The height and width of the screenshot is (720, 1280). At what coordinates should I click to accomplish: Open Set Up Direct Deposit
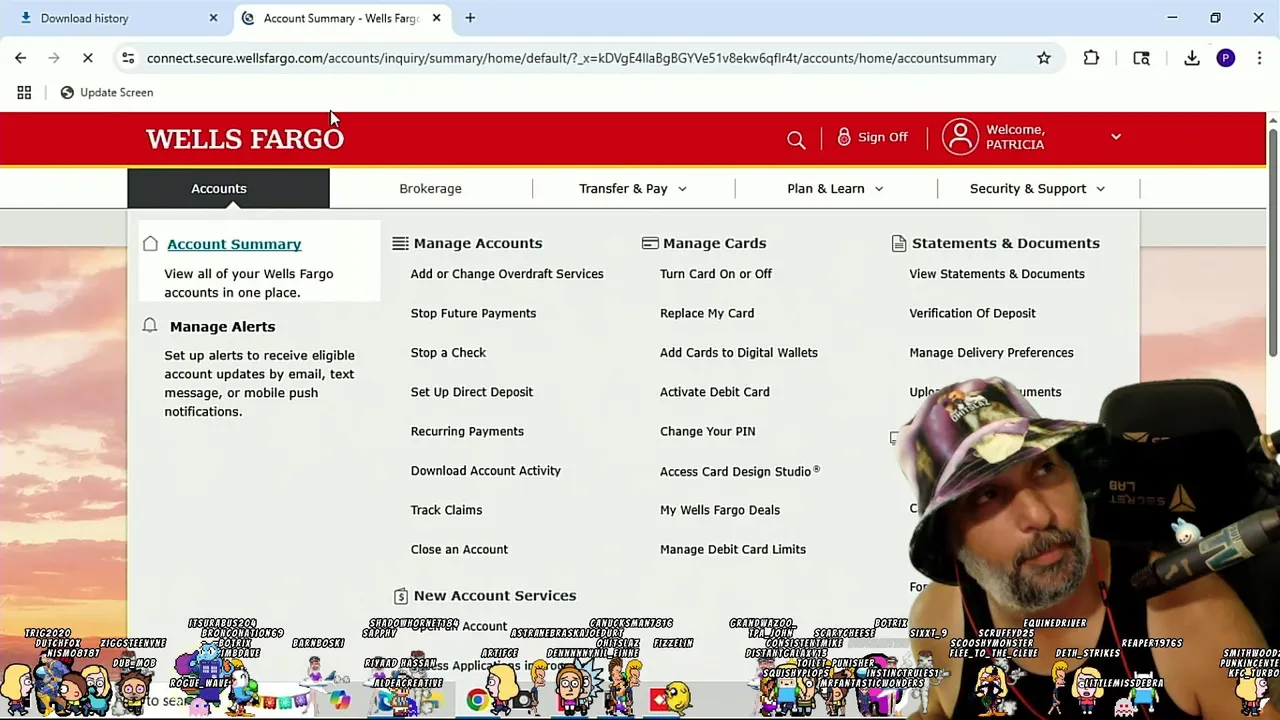[x=472, y=392]
